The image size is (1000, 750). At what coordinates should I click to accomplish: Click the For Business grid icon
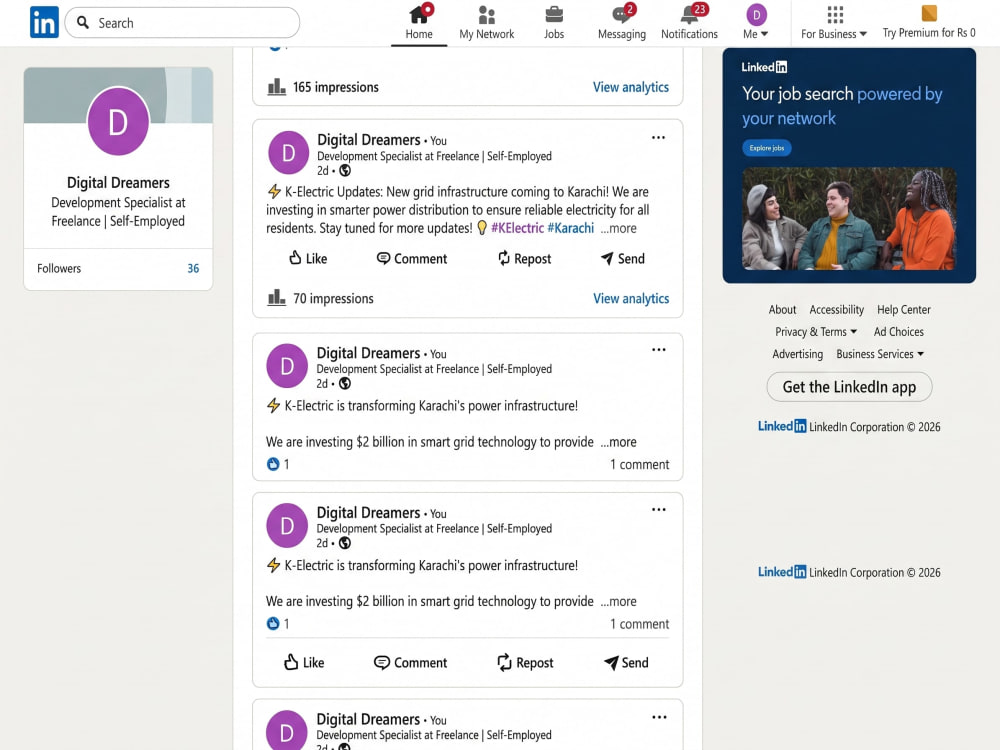click(x=835, y=15)
